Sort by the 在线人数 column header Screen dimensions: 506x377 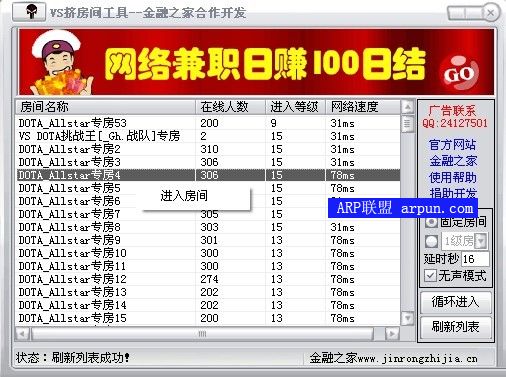(x=230, y=107)
